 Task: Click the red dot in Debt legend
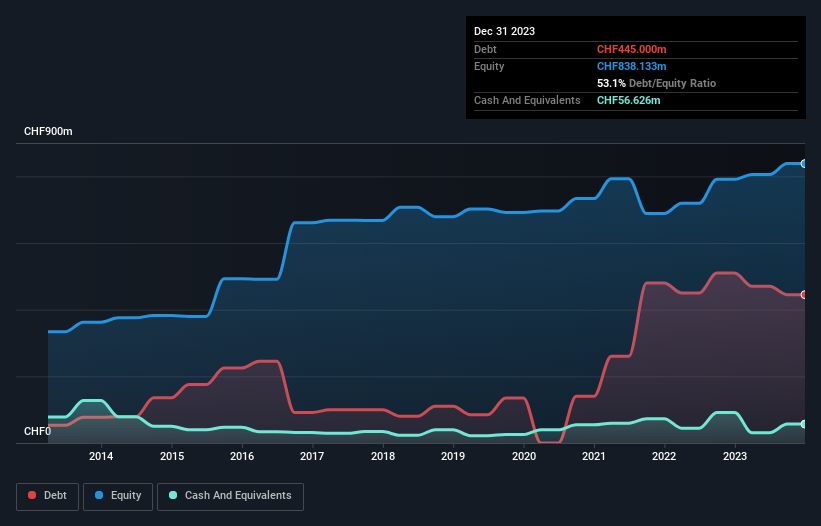pos(32,495)
